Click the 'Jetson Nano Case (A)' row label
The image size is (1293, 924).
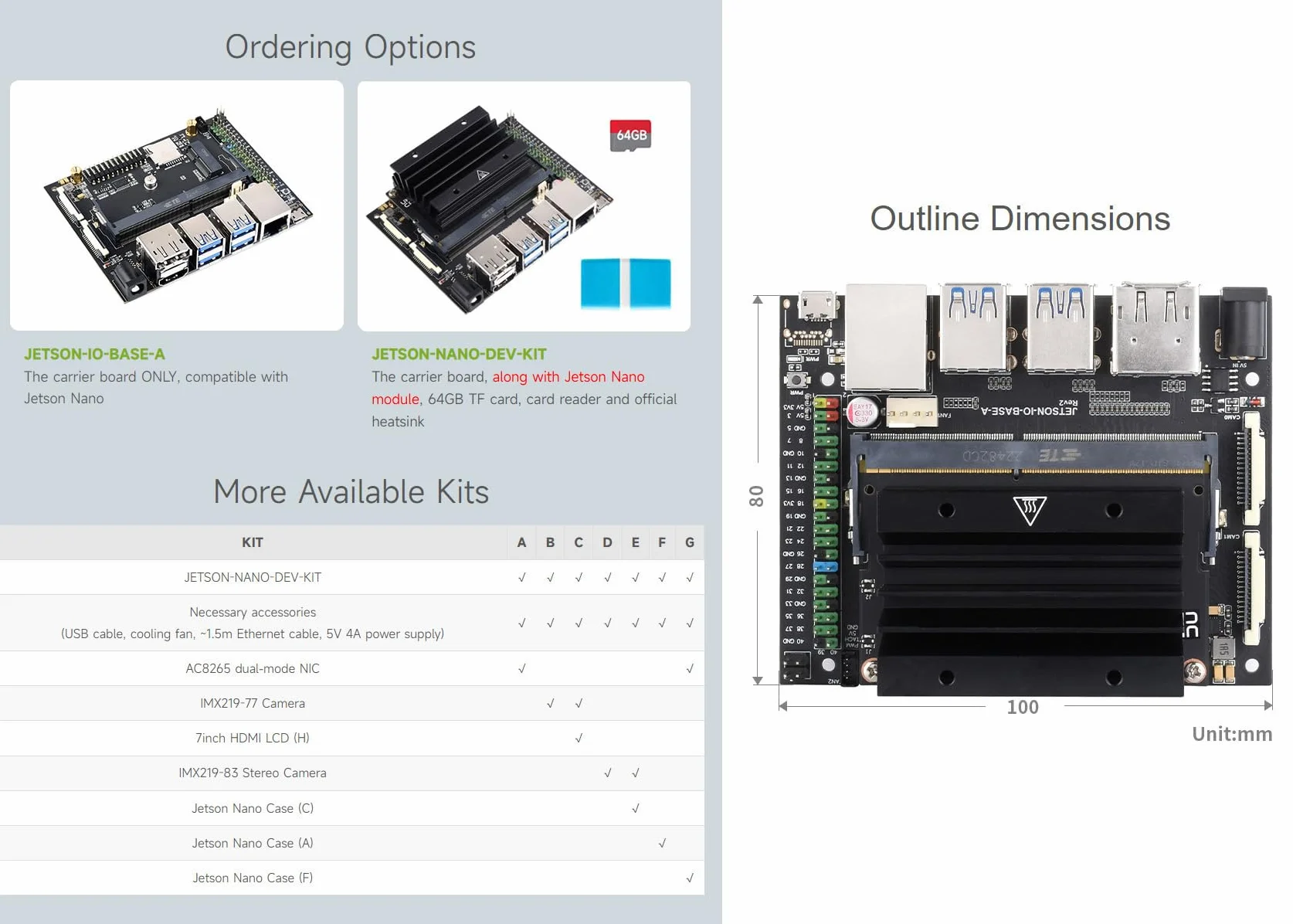click(x=253, y=843)
